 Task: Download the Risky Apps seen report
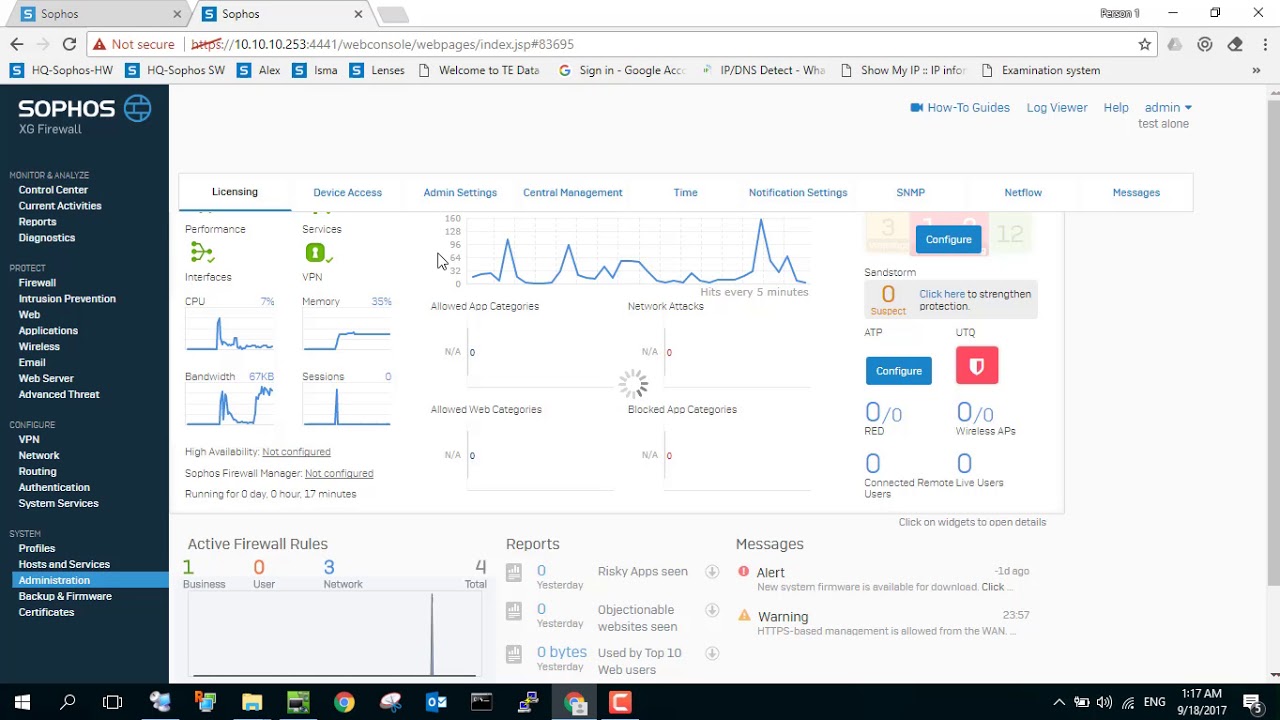click(712, 572)
